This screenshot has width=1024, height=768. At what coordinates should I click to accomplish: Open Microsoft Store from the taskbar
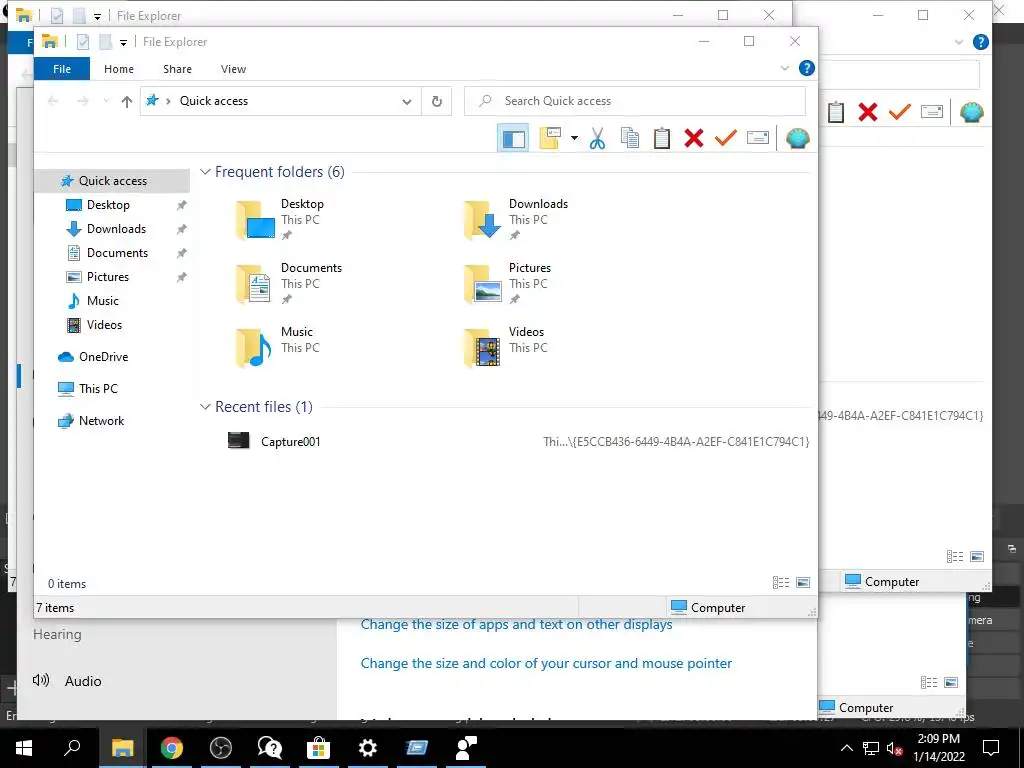pyautogui.click(x=319, y=748)
